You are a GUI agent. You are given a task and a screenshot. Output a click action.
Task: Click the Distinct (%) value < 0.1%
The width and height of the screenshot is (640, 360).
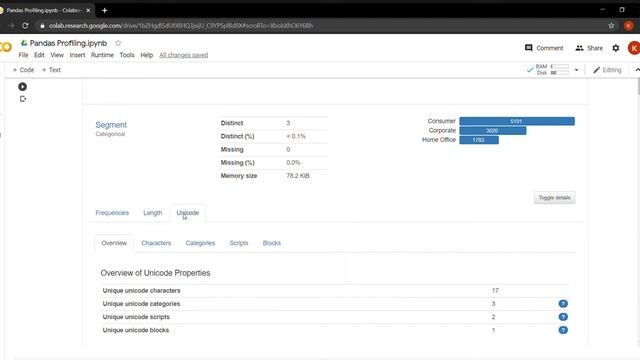coord(296,136)
